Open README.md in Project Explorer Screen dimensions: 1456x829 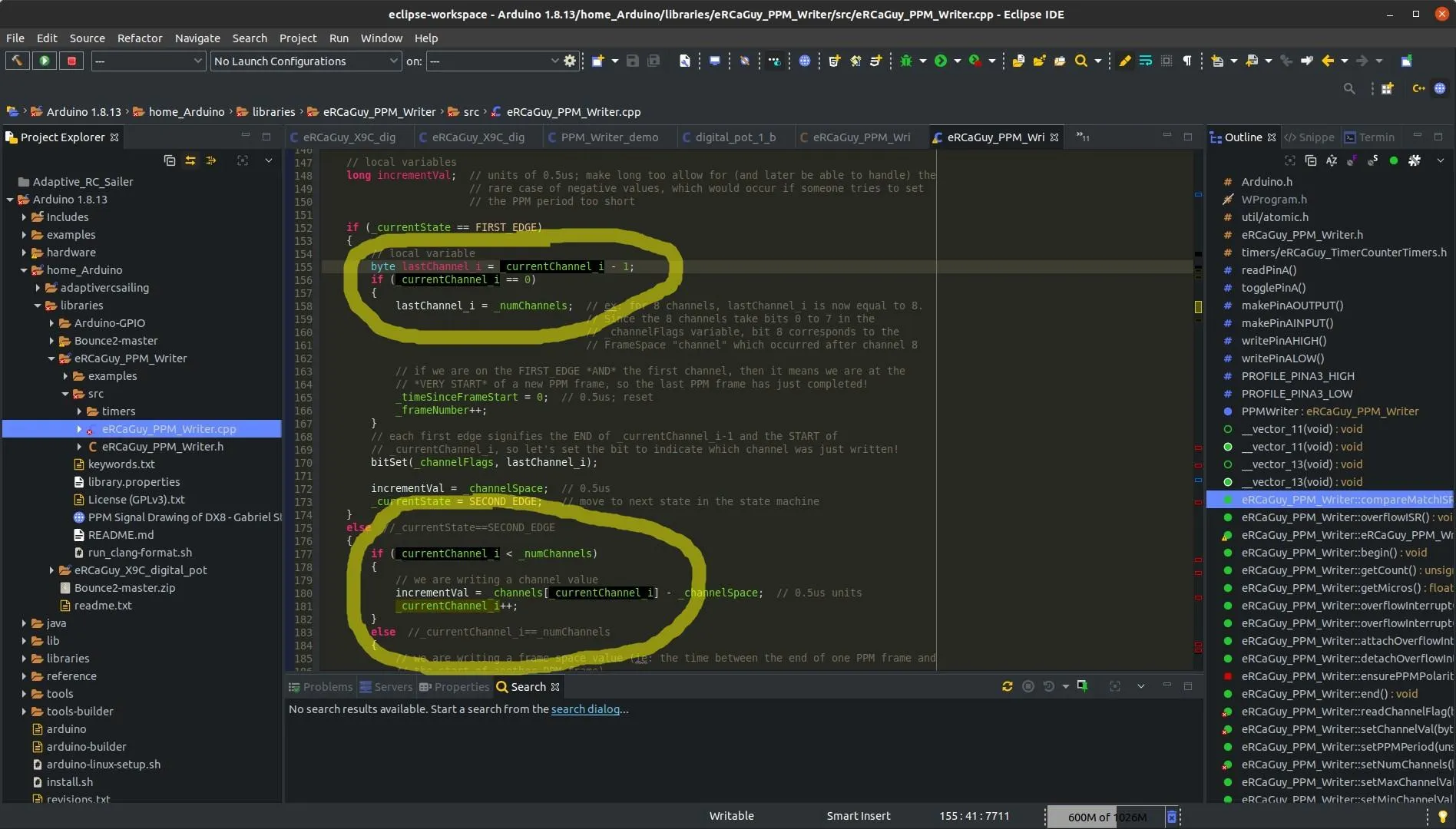(x=121, y=535)
